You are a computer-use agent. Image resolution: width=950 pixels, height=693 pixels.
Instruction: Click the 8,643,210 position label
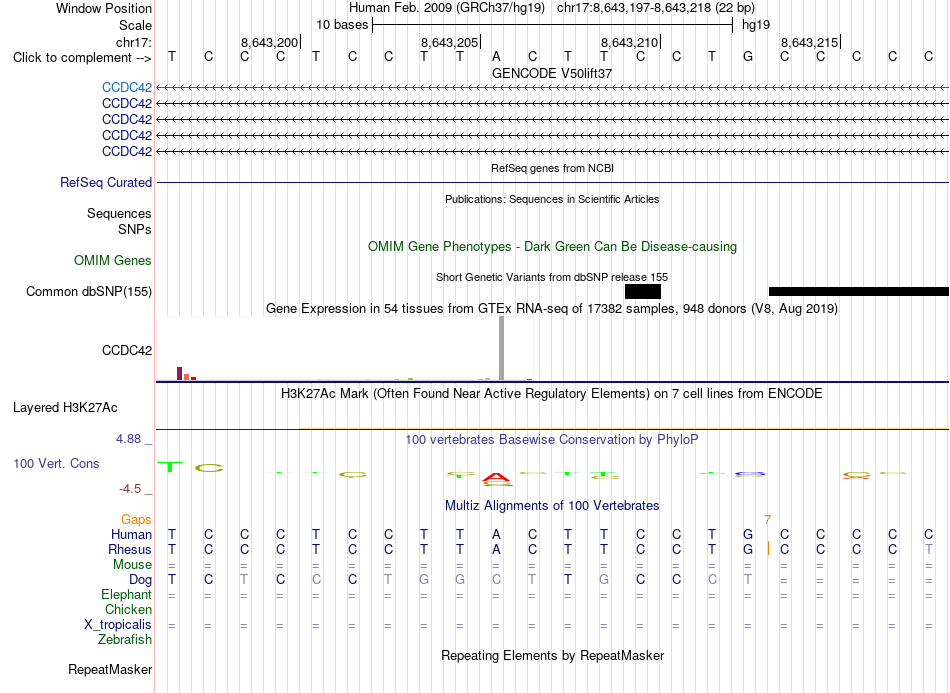629,42
